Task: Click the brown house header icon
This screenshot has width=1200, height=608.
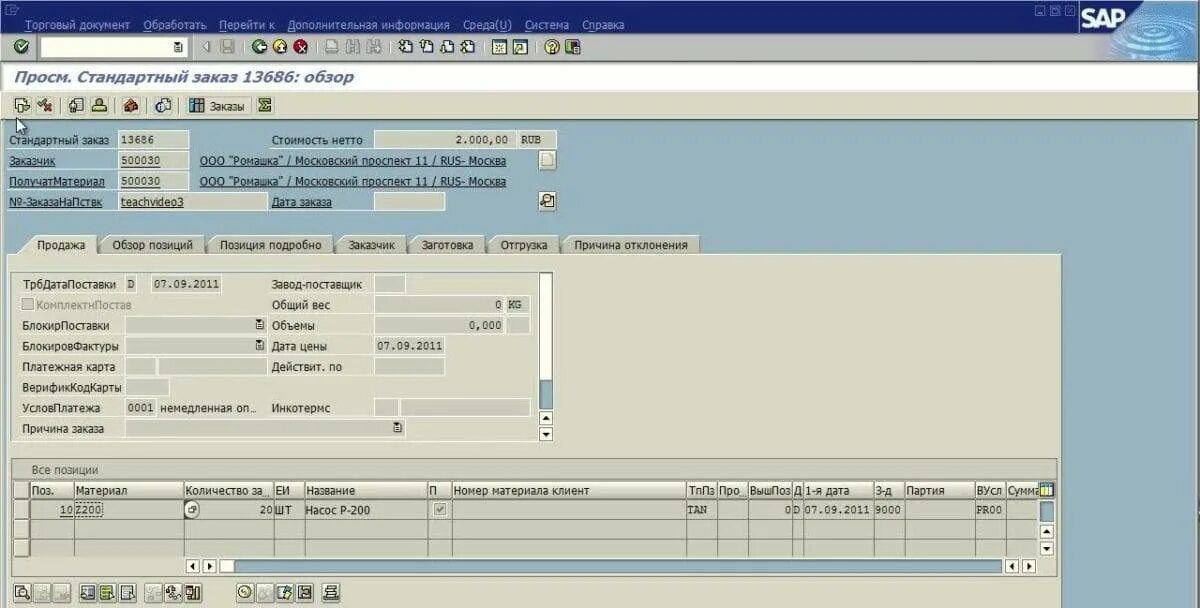Action: pos(131,105)
